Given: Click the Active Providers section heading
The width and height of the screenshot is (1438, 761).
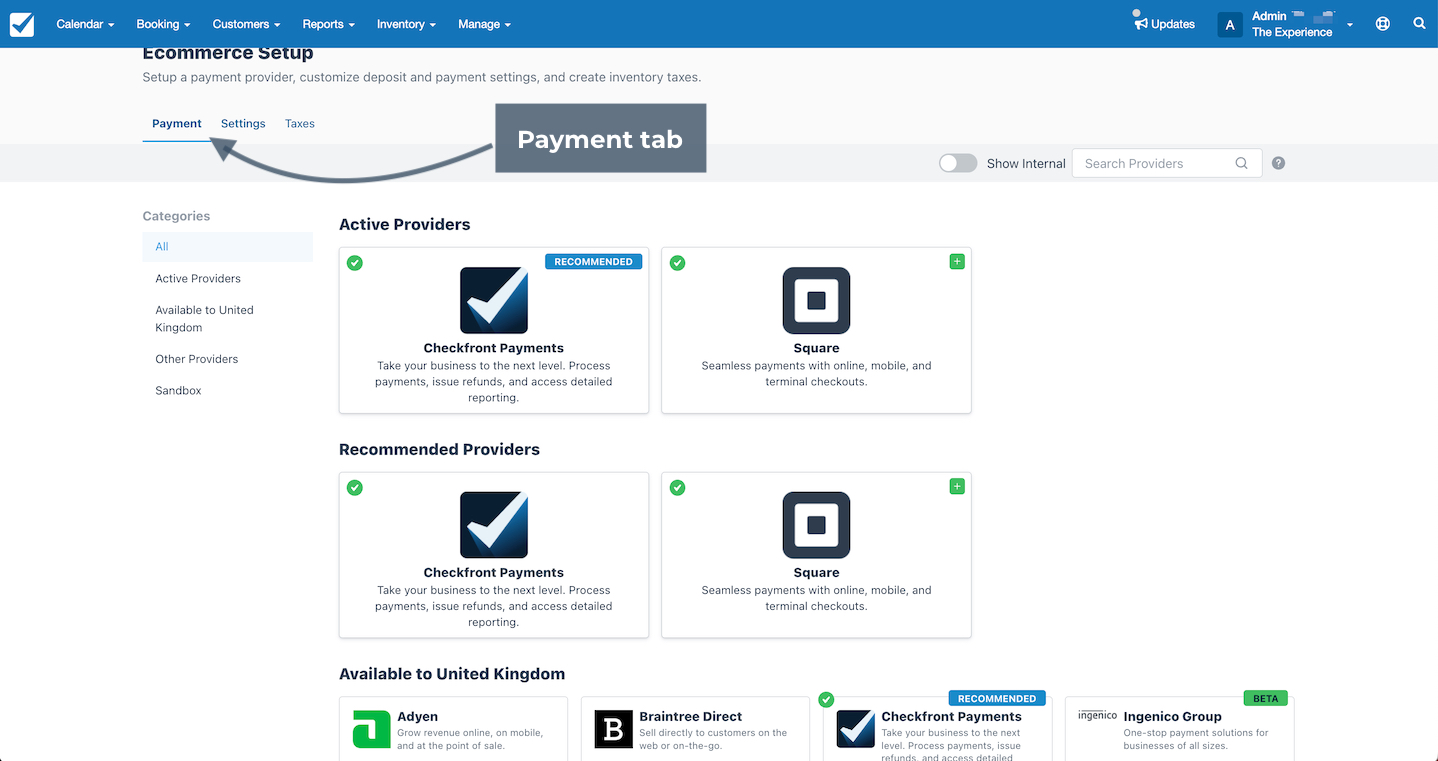Looking at the screenshot, I should 405,225.
